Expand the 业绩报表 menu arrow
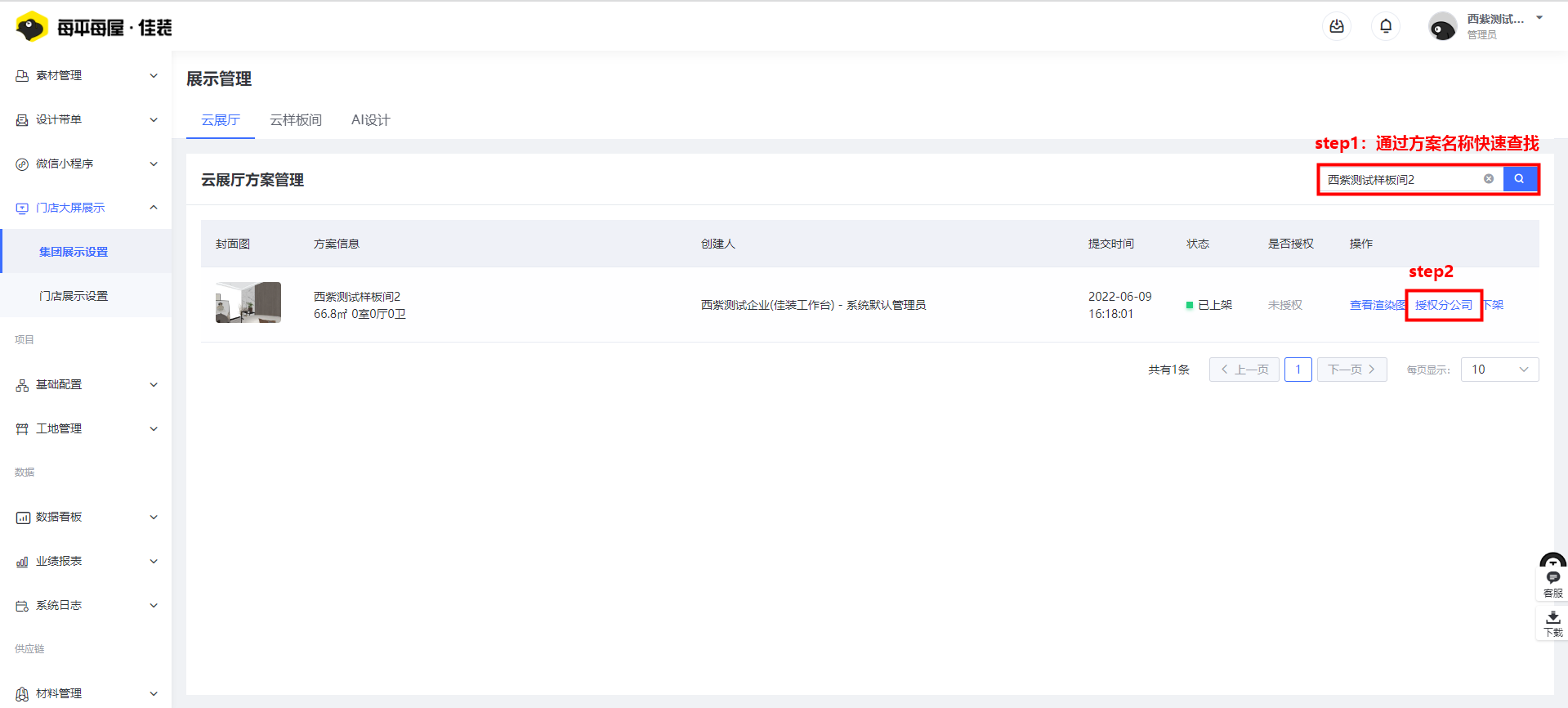 coord(154,561)
